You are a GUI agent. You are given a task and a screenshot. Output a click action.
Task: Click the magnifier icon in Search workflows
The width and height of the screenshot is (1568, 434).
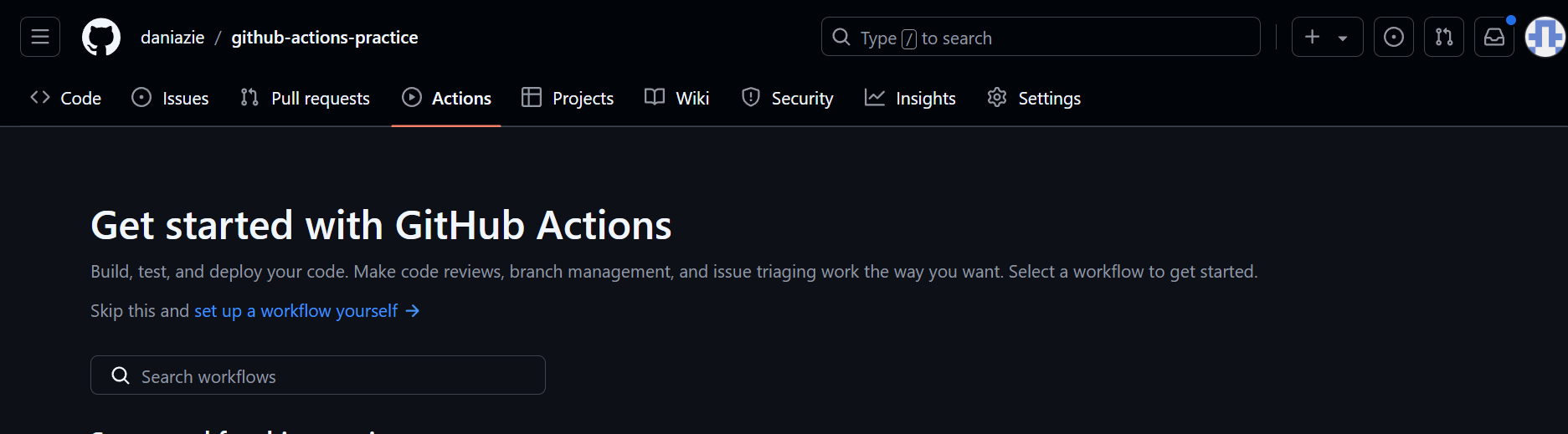pyautogui.click(x=121, y=375)
